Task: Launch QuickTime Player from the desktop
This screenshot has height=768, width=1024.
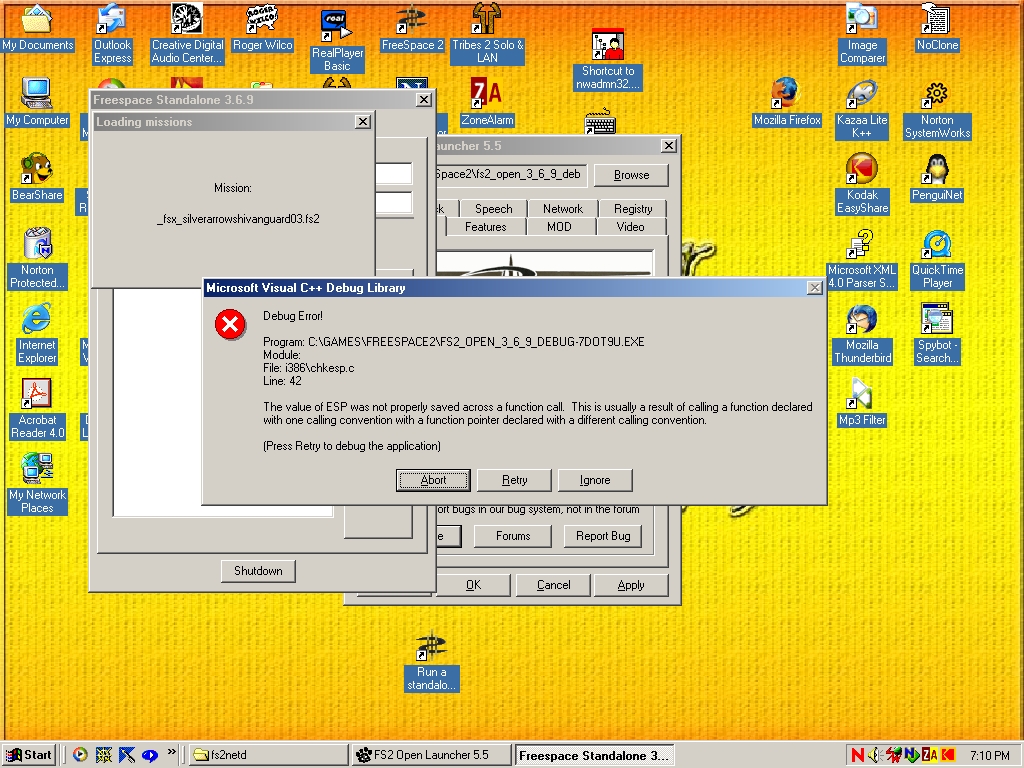Action: point(937,259)
